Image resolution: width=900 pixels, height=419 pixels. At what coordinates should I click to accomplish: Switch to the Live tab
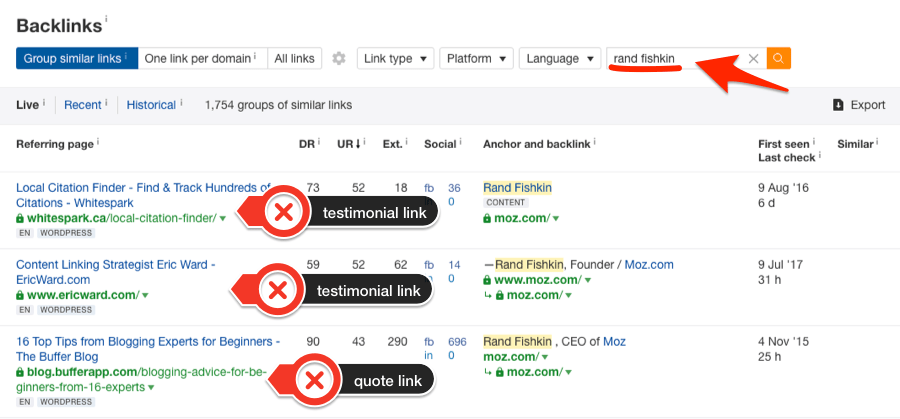coord(28,105)
